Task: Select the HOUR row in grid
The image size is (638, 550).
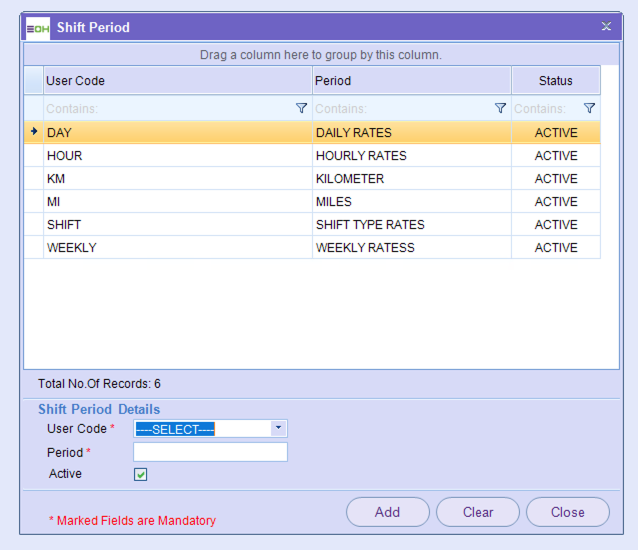Action: point(177,156)
